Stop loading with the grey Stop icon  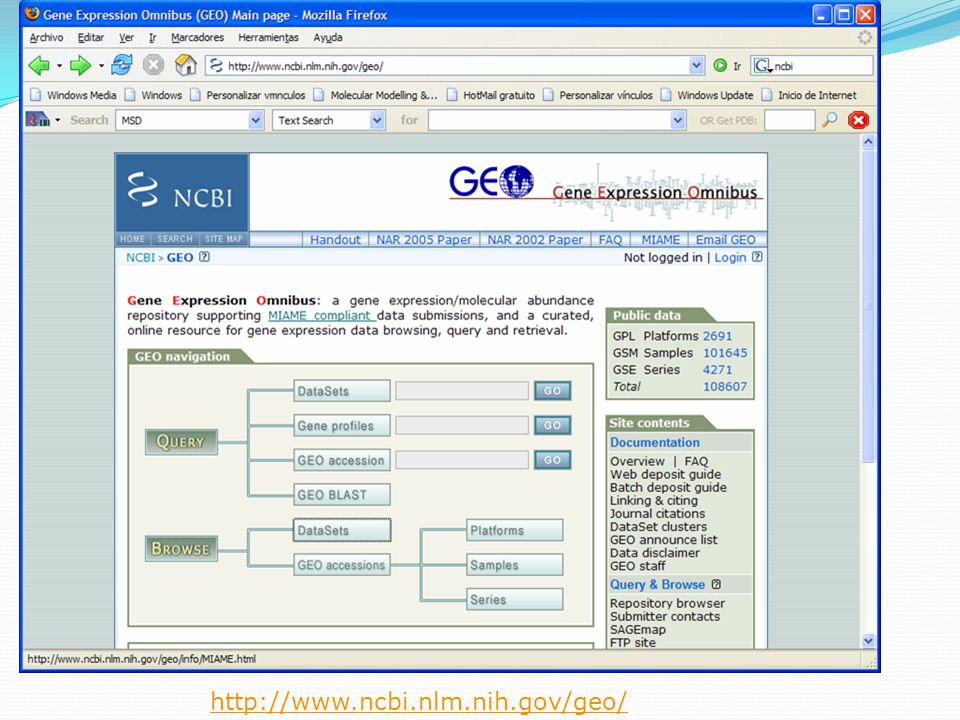(154, 65)
